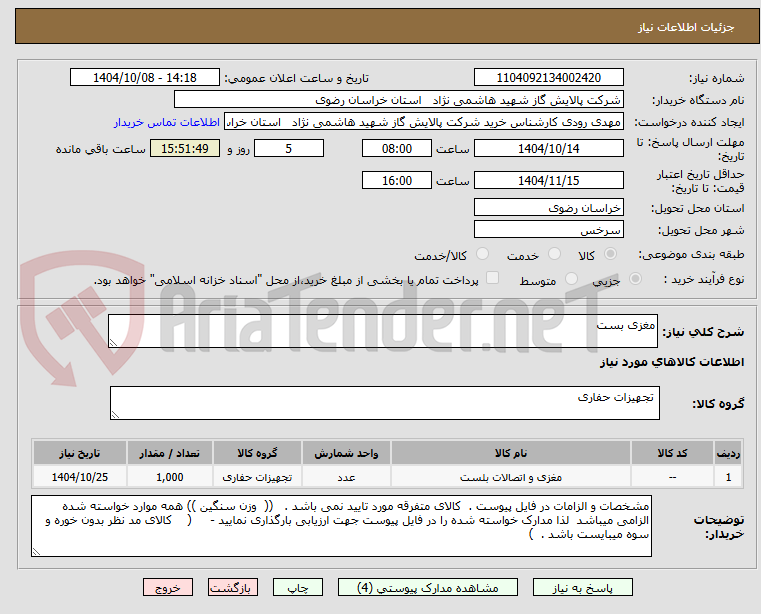Click the request creator field 'مهدی رودی'
761x614 pixels.
(x=423, y=122)
